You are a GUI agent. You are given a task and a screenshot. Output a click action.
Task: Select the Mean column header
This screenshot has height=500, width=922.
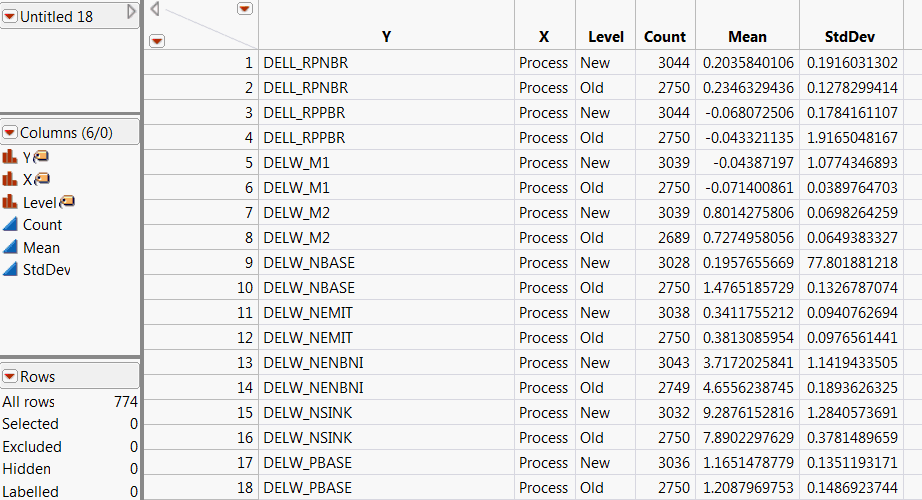[x=747, y=37]
